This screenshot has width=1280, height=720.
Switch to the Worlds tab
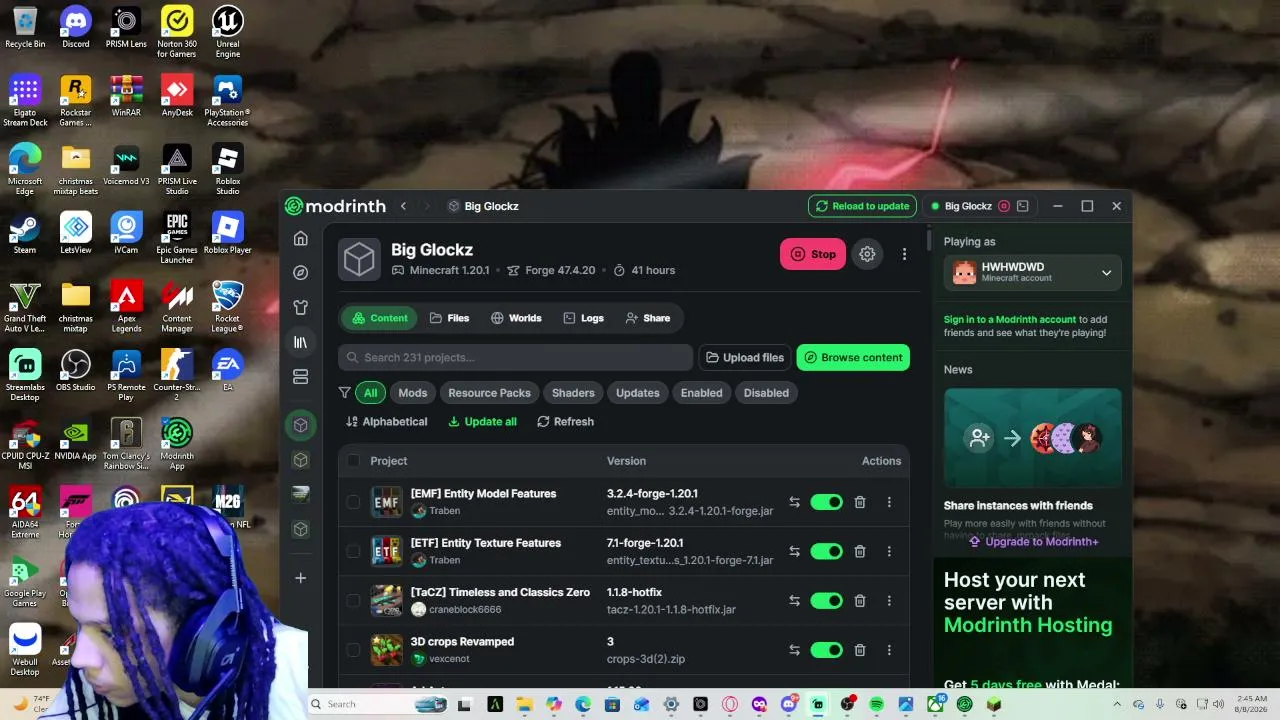pyautogui.click(x=516, y=318)
